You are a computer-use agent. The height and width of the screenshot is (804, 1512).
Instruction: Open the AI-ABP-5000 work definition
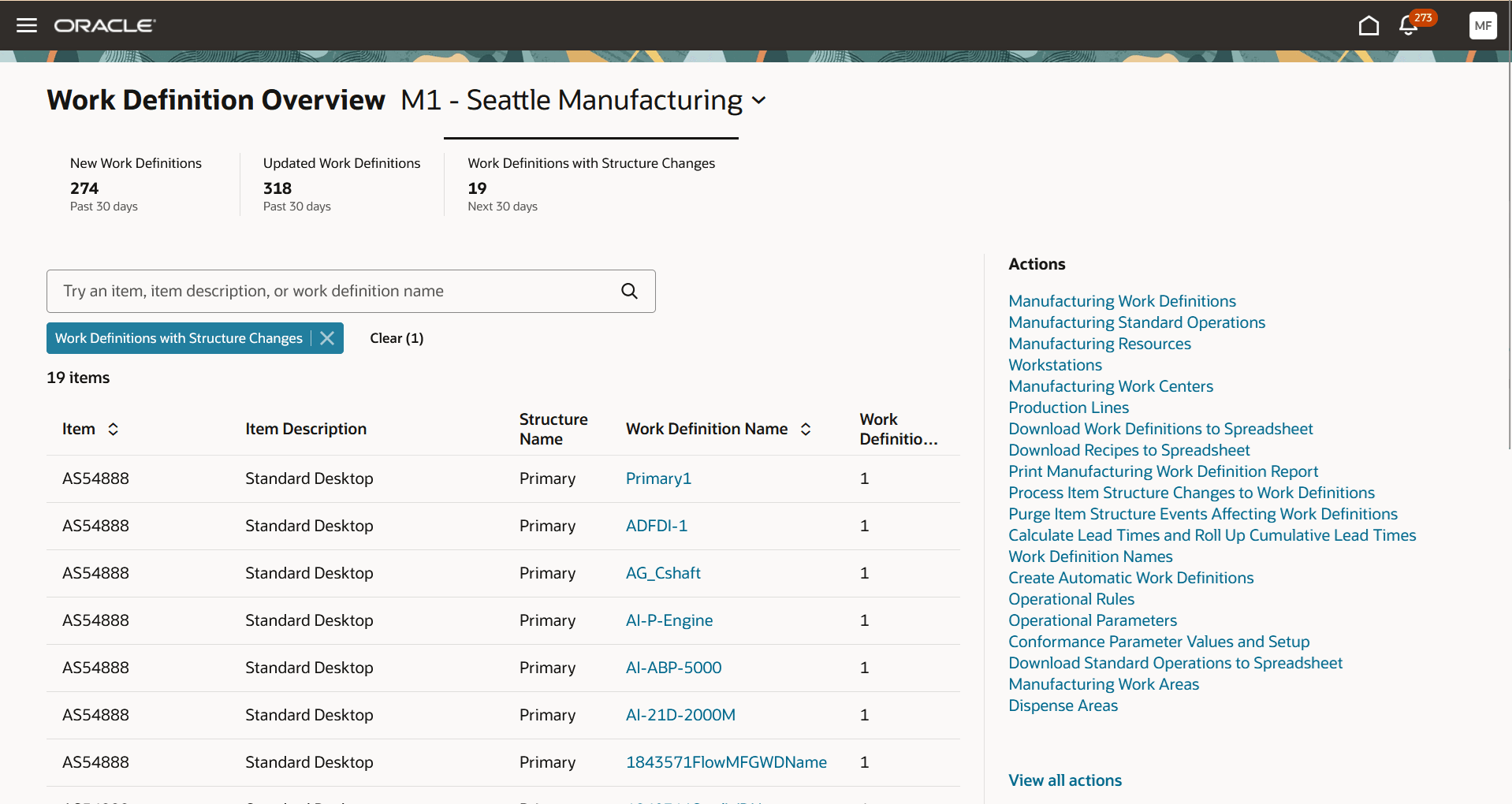coord(673,668)
